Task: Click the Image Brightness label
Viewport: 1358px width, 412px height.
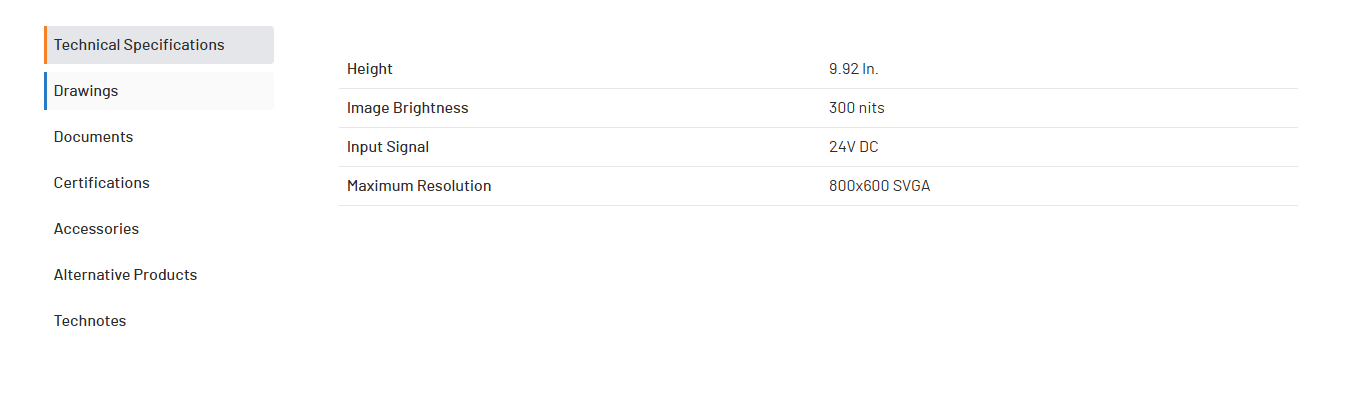Action: [407, 108]
